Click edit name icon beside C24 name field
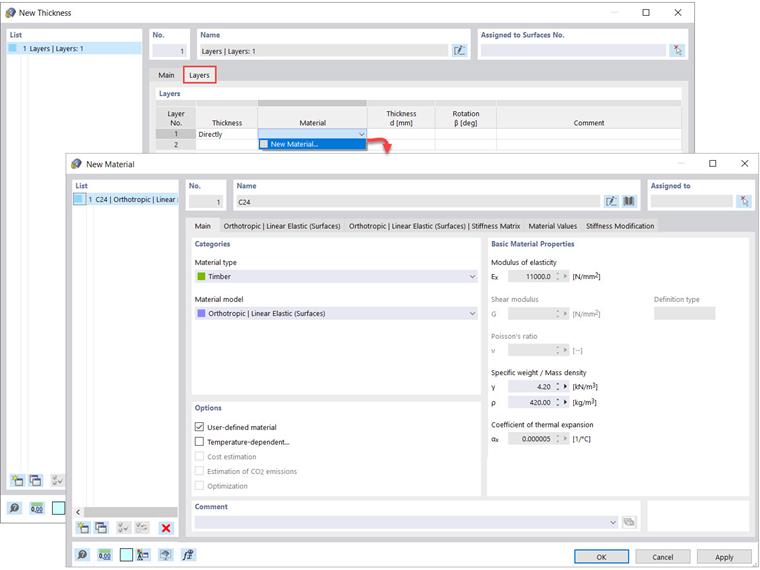This screenshot has height=570, width=760. pyautogui.click(x=611, y=201)
